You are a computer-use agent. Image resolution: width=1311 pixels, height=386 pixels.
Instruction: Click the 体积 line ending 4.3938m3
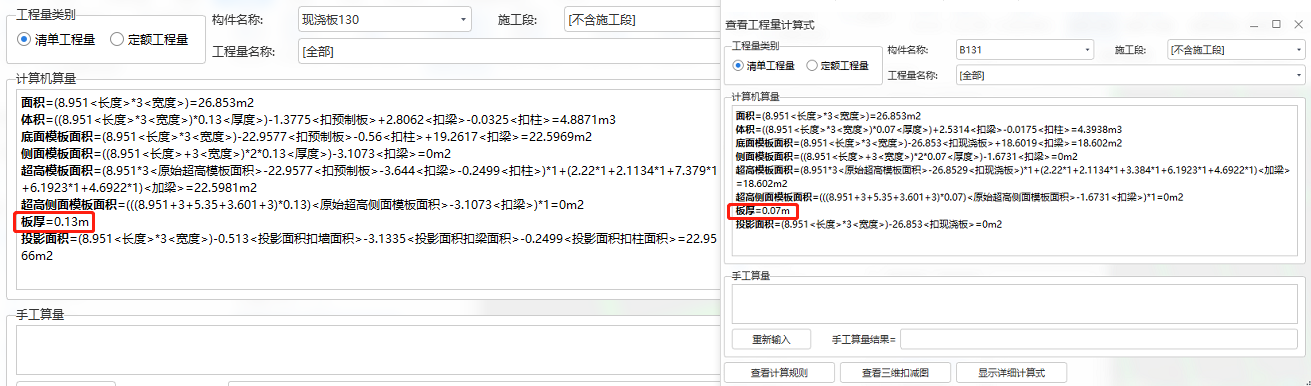(x=928, y=129)
